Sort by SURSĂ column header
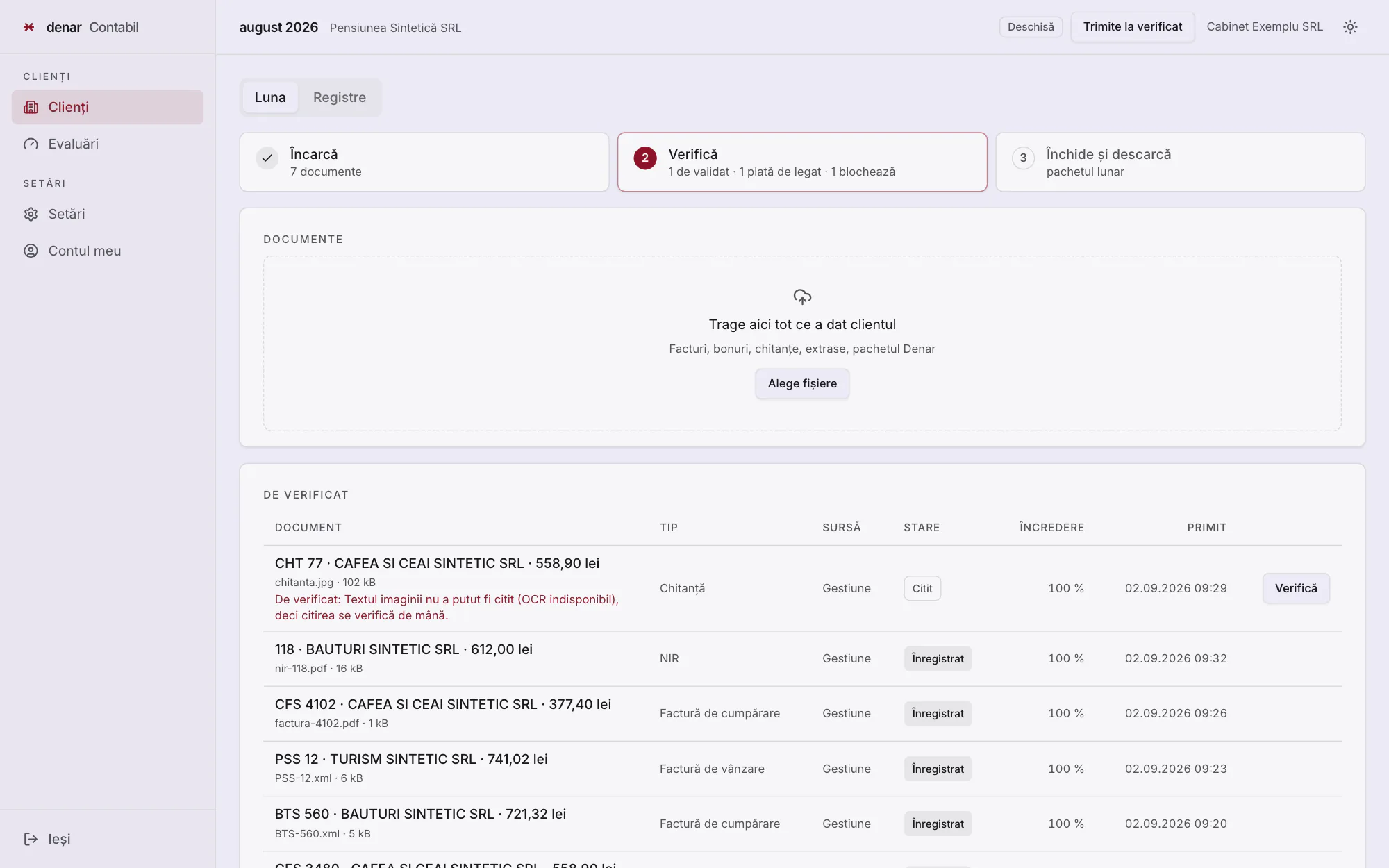Screen dimensions: 1389x868 842,528
